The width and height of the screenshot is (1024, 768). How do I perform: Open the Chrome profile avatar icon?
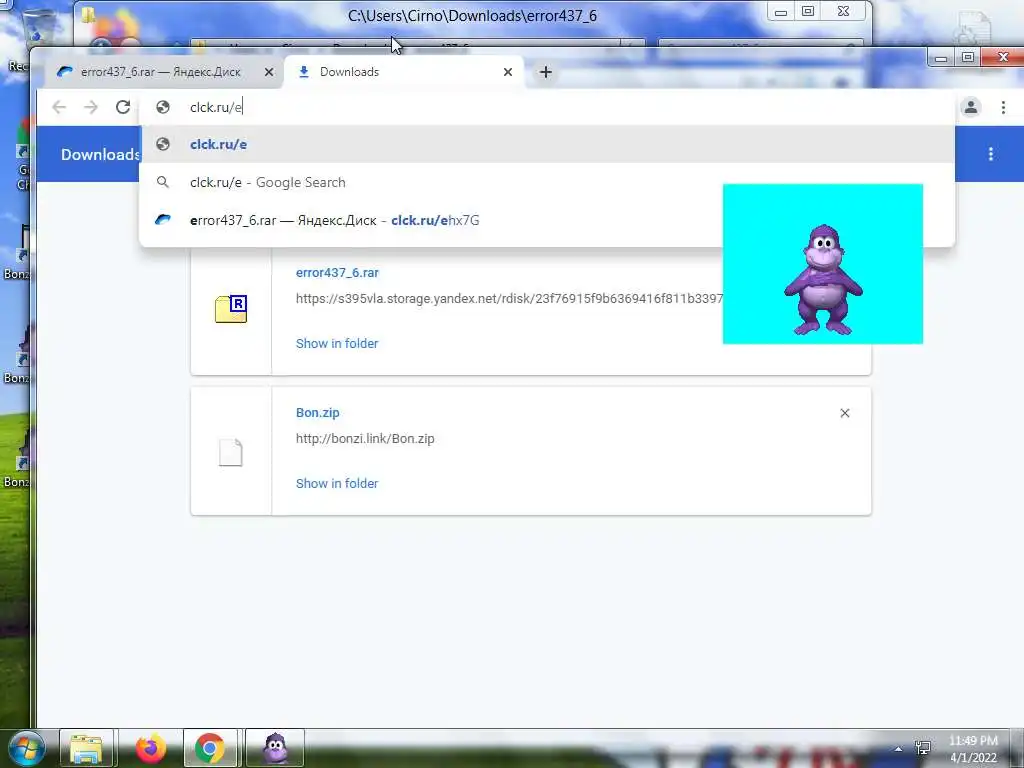tap(971, 107)
